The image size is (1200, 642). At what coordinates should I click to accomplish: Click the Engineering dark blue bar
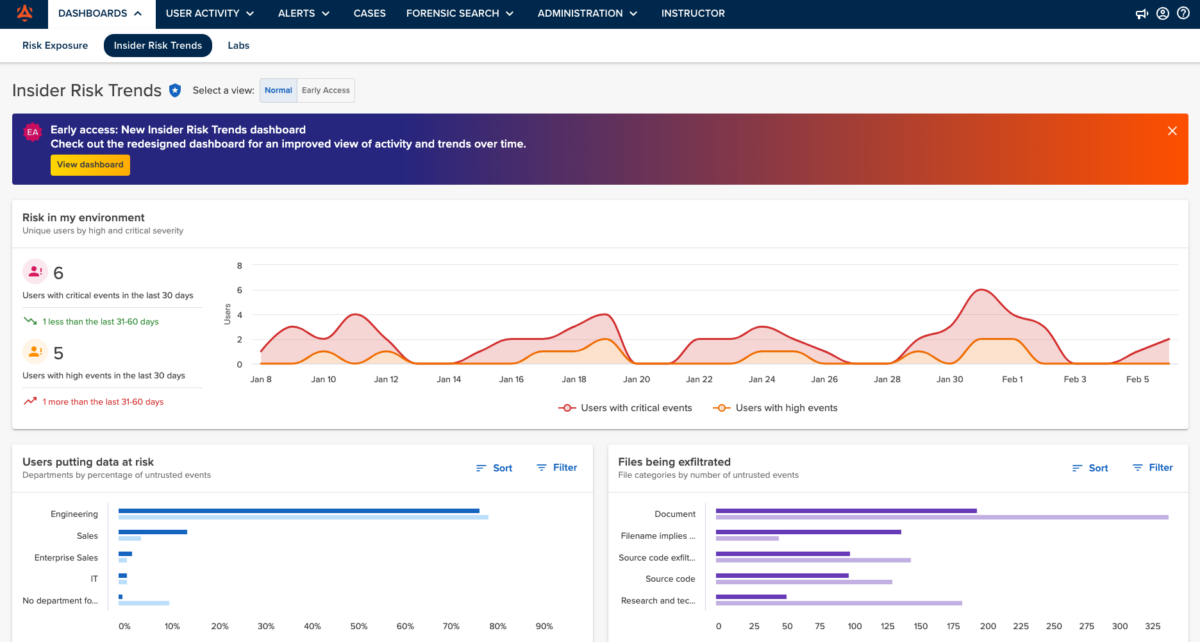coord(298,511)
